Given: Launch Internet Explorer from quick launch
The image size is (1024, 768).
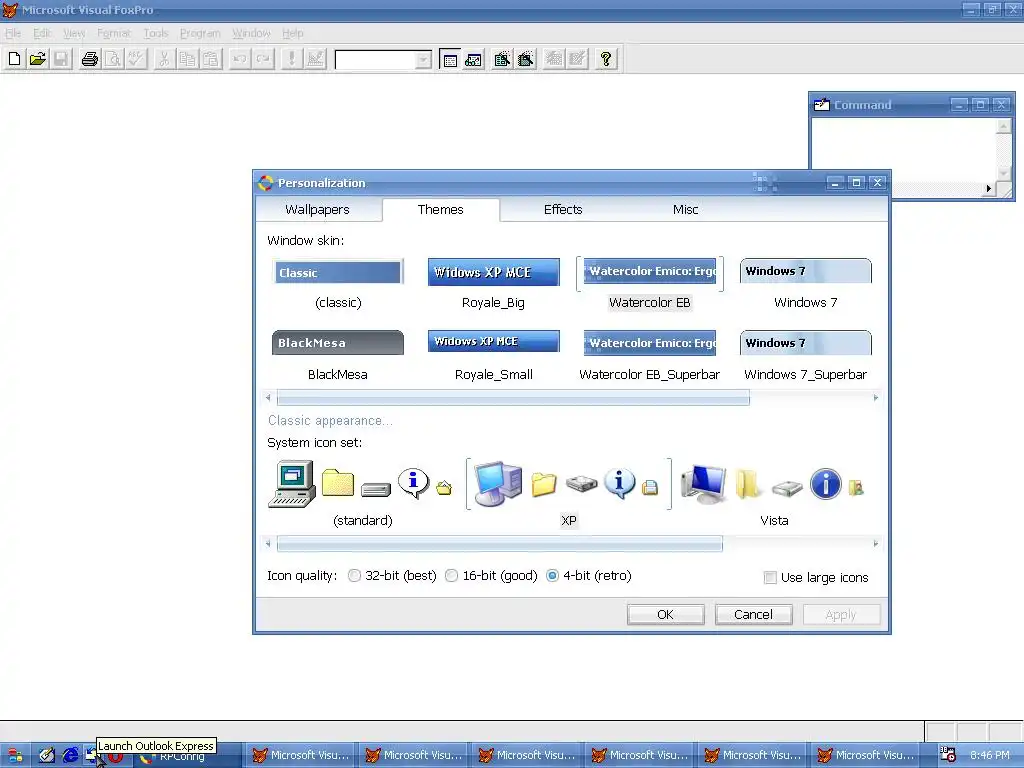Looking at the screenshot, I should [70, 756].
